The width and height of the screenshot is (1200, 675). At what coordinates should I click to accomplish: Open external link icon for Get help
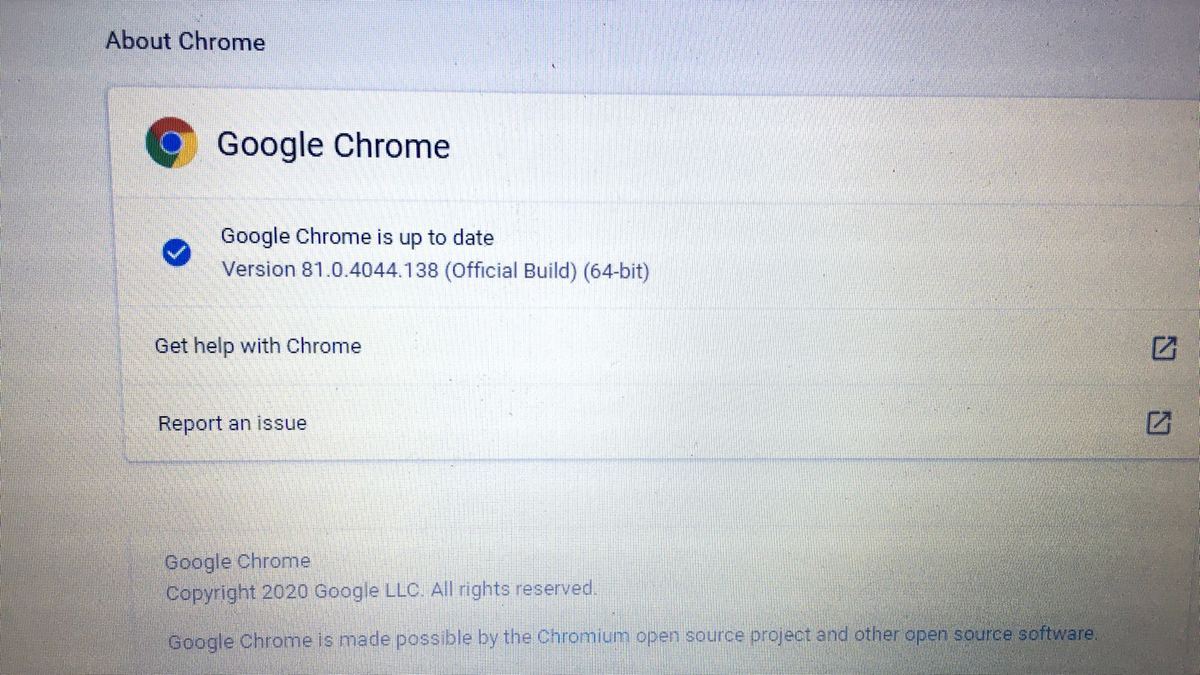[x=1163, y=347]
